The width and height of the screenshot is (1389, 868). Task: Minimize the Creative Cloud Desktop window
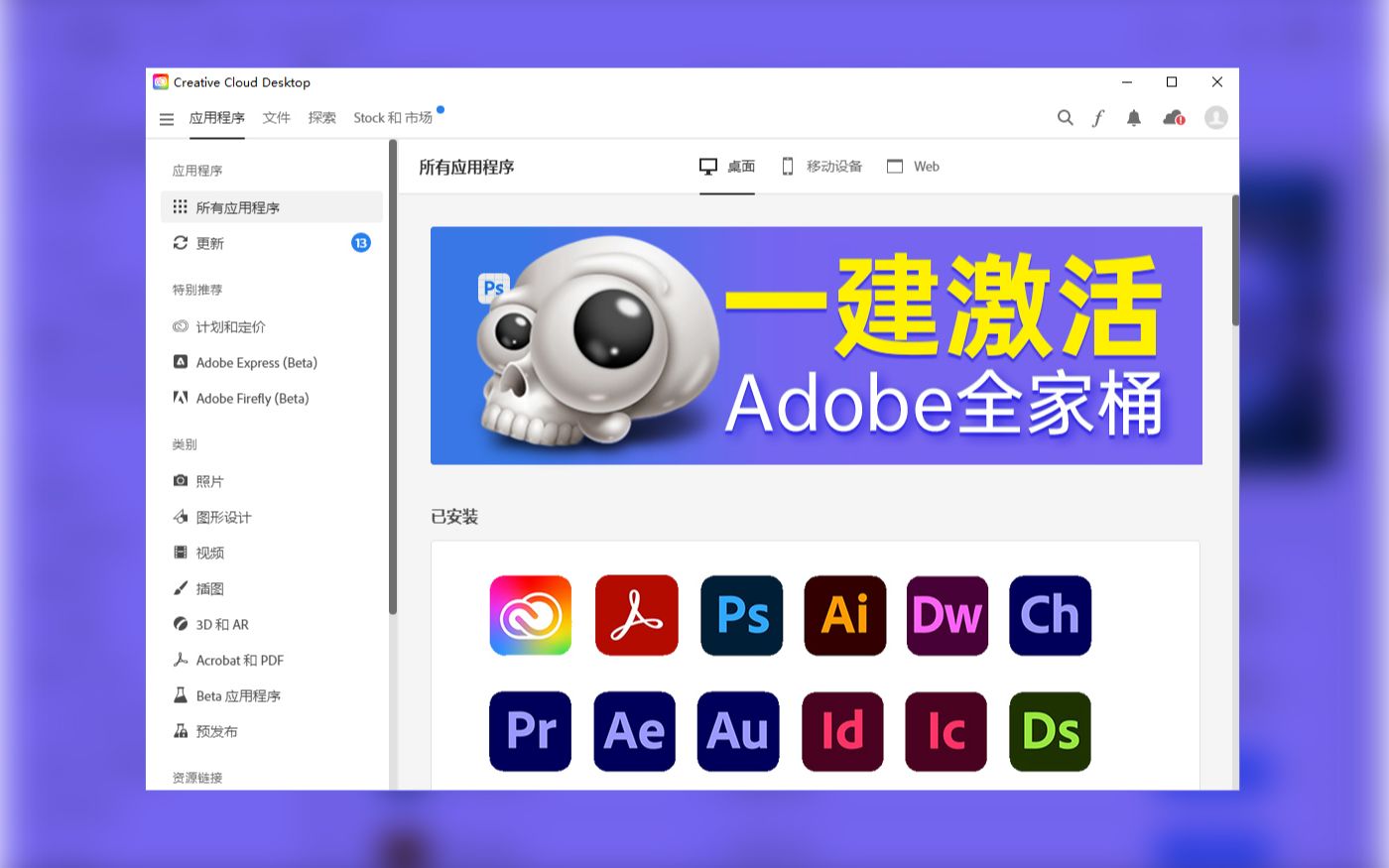pyautogui.click(x=1127, y=82)
